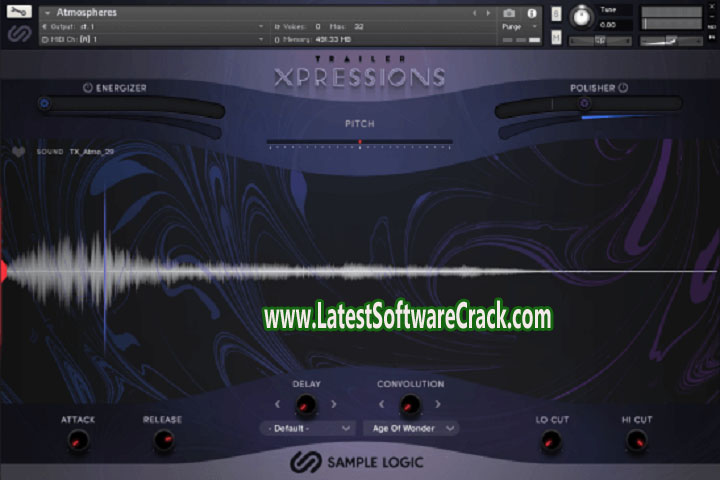Toggle the Mute button
Screen dimensions: 720x480
[x=556, y=37]
